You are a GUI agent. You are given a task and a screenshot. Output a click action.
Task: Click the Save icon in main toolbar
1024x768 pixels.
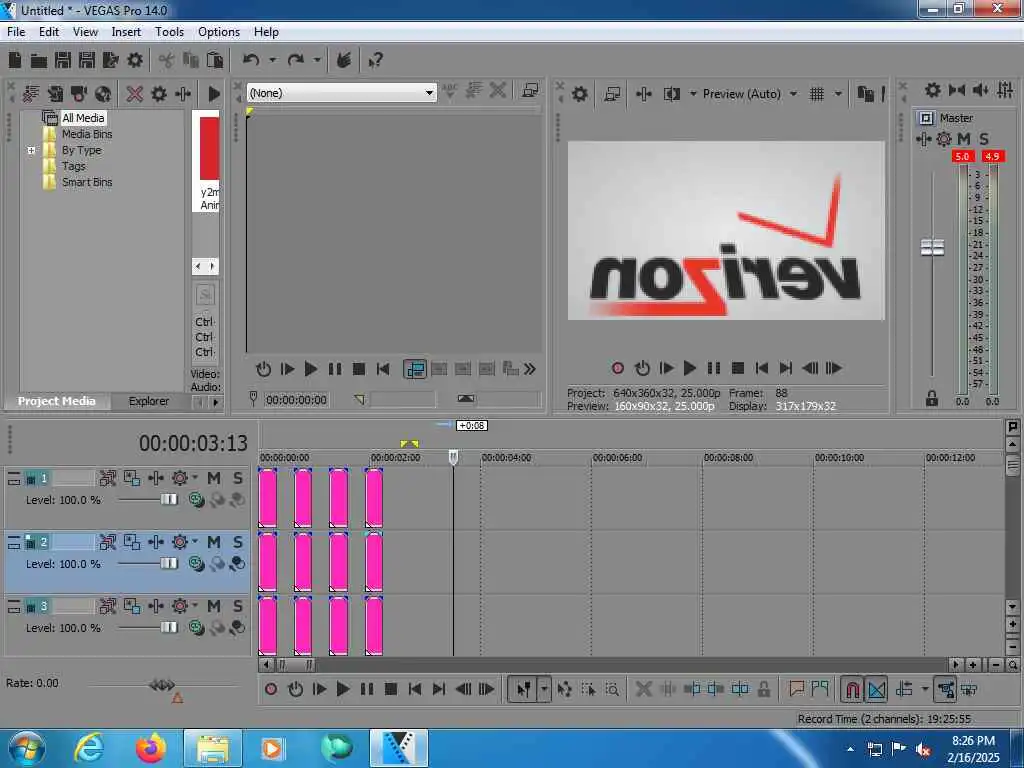pyautogui.click(x=63, y=61)
